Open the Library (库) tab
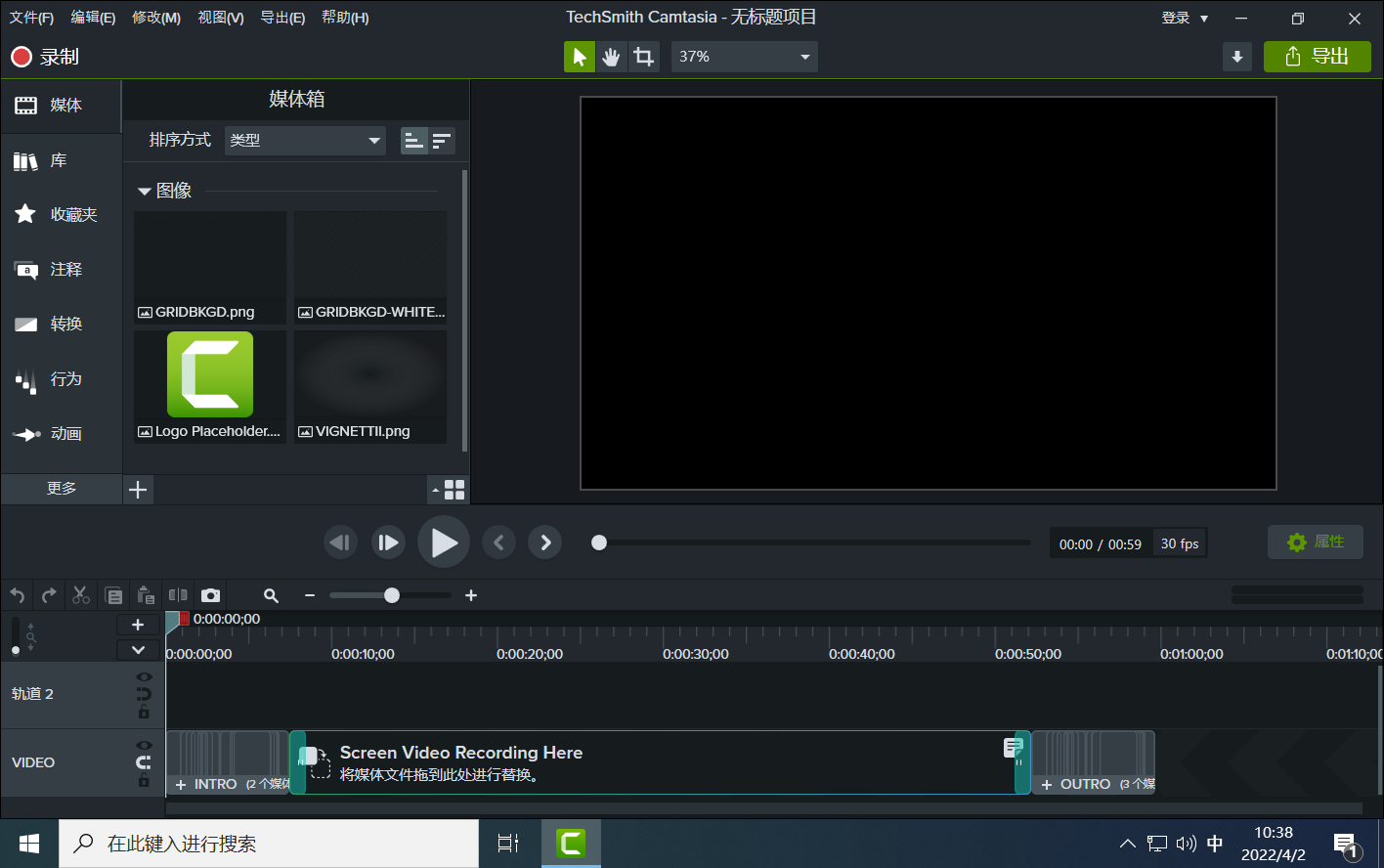1384x868 pixels. pos(61,160)
